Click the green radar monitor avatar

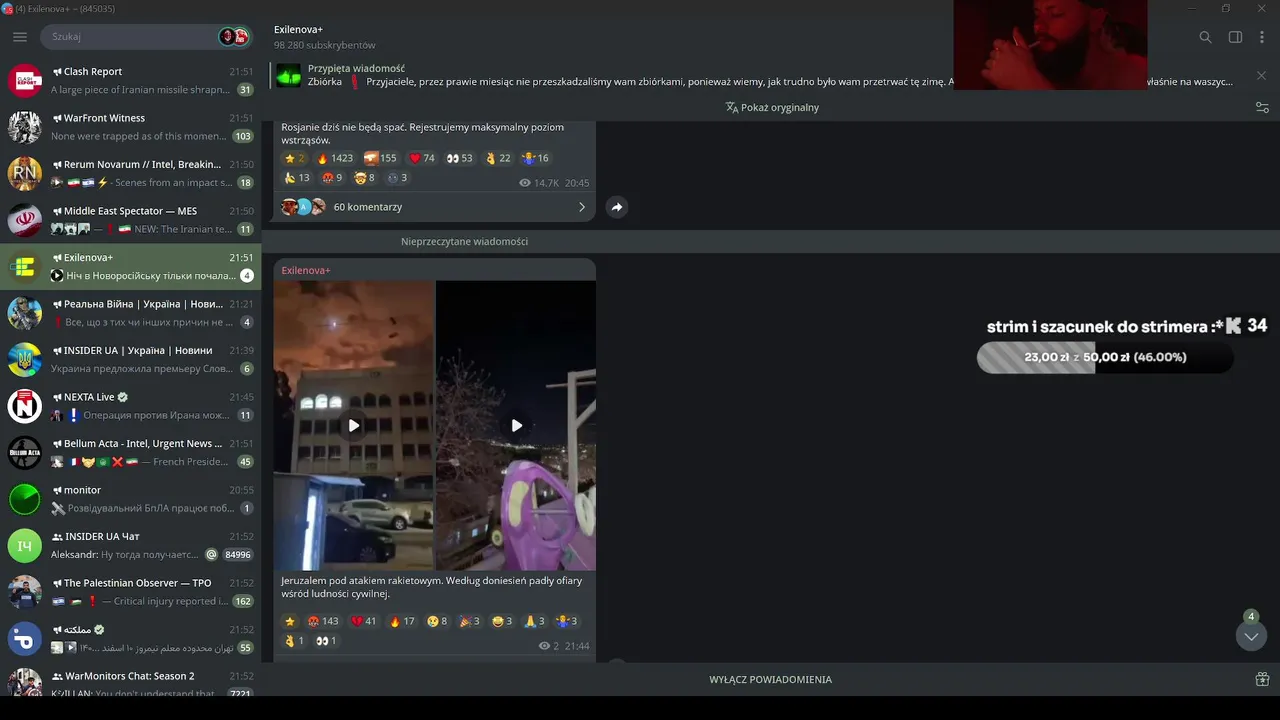(x=25, y=499)
